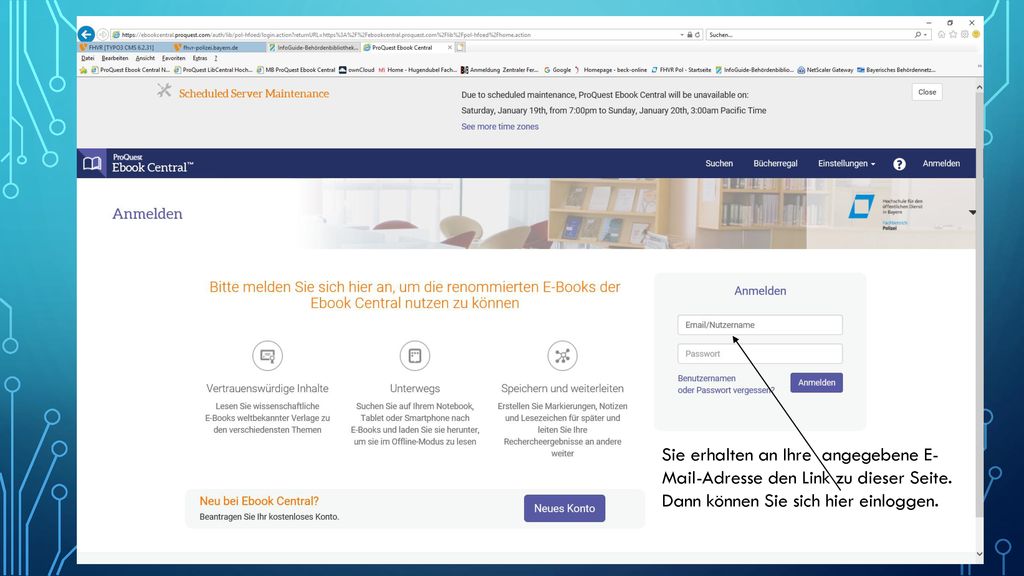
Task: Click the browser back arrow button
Action: click(x=86, y=34)
